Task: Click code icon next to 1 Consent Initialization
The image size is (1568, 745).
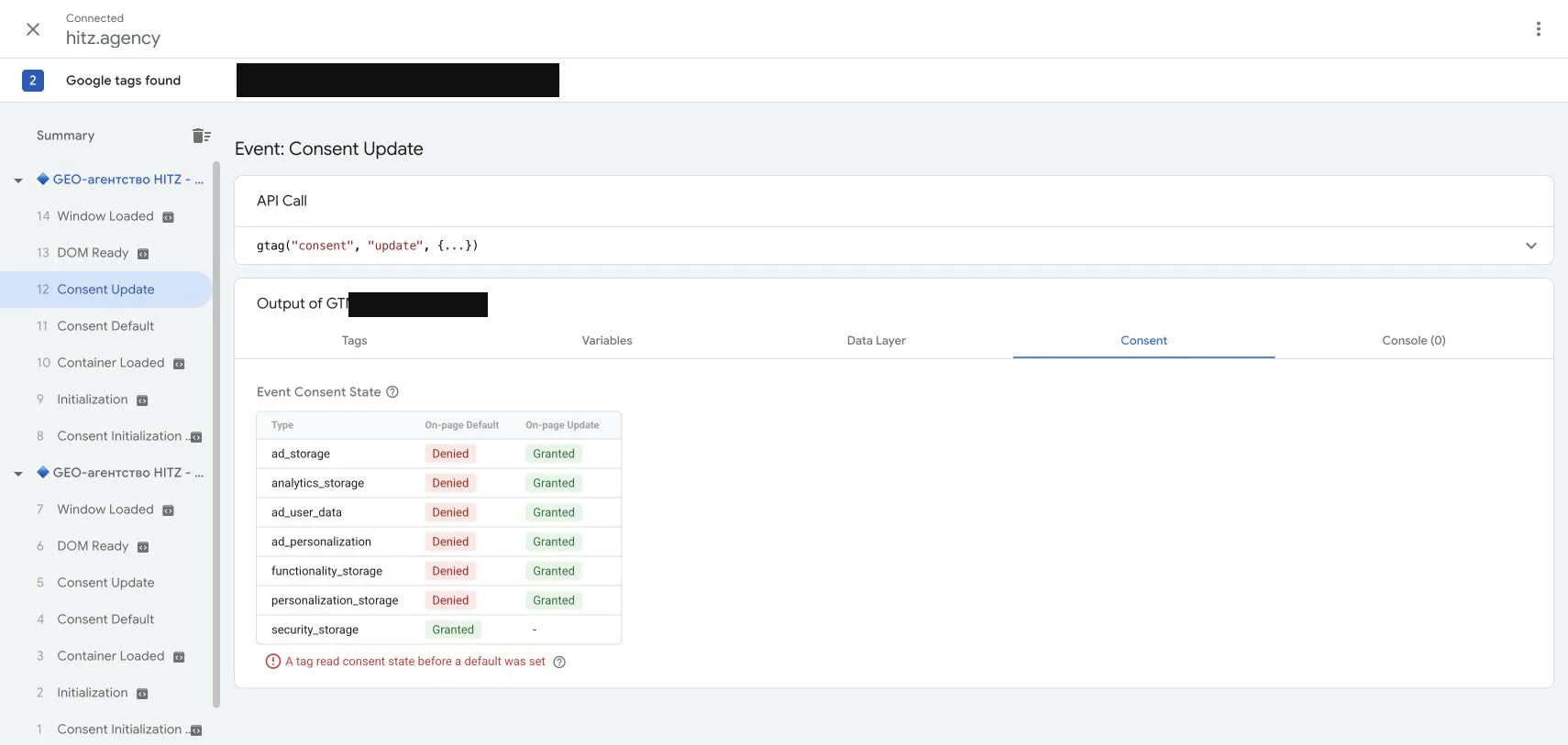Action: coord(196,730)
